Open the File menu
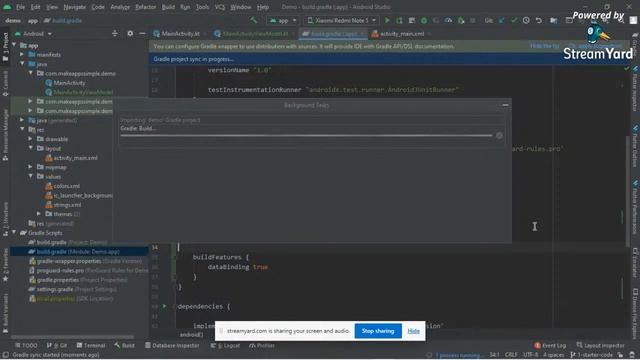This screenshot has height=360, width=640. click(x=20, y=7)
